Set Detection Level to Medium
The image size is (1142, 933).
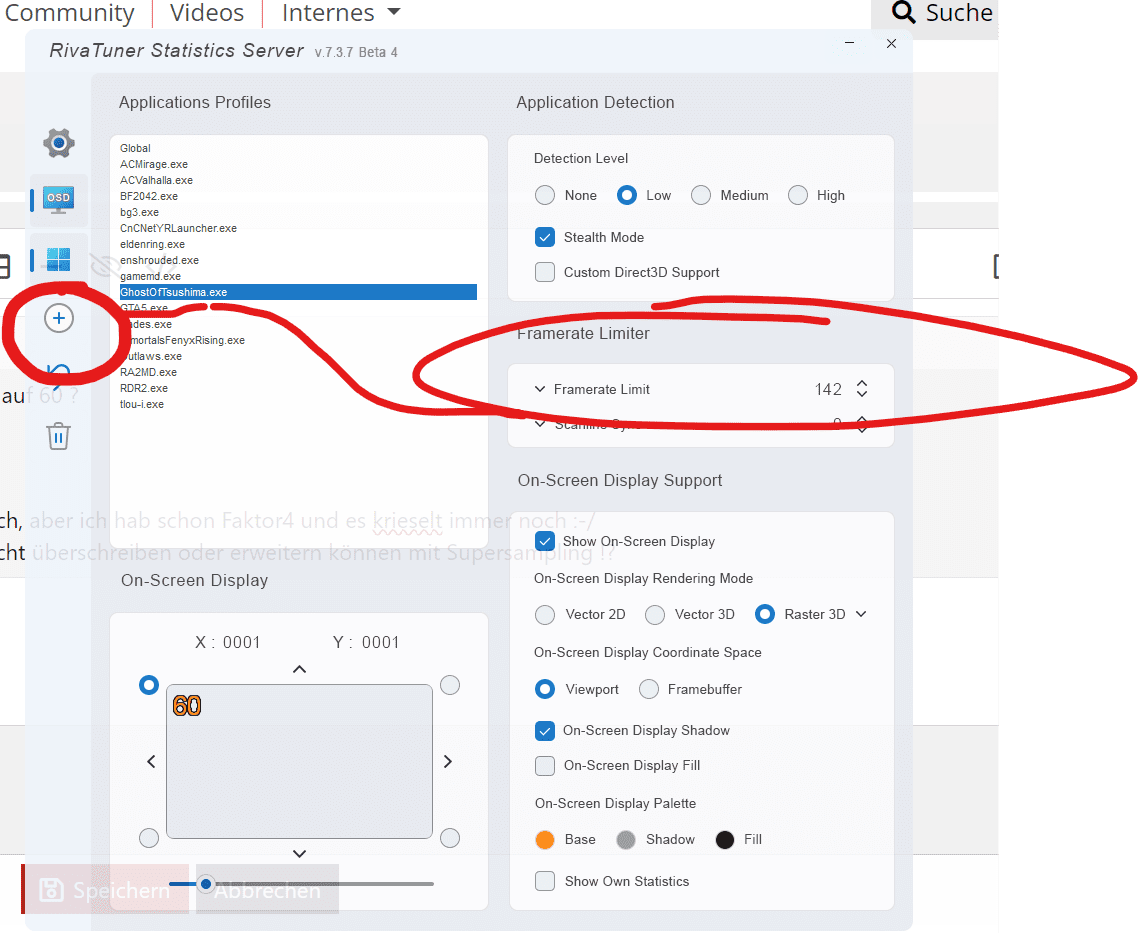pos(701,195)
